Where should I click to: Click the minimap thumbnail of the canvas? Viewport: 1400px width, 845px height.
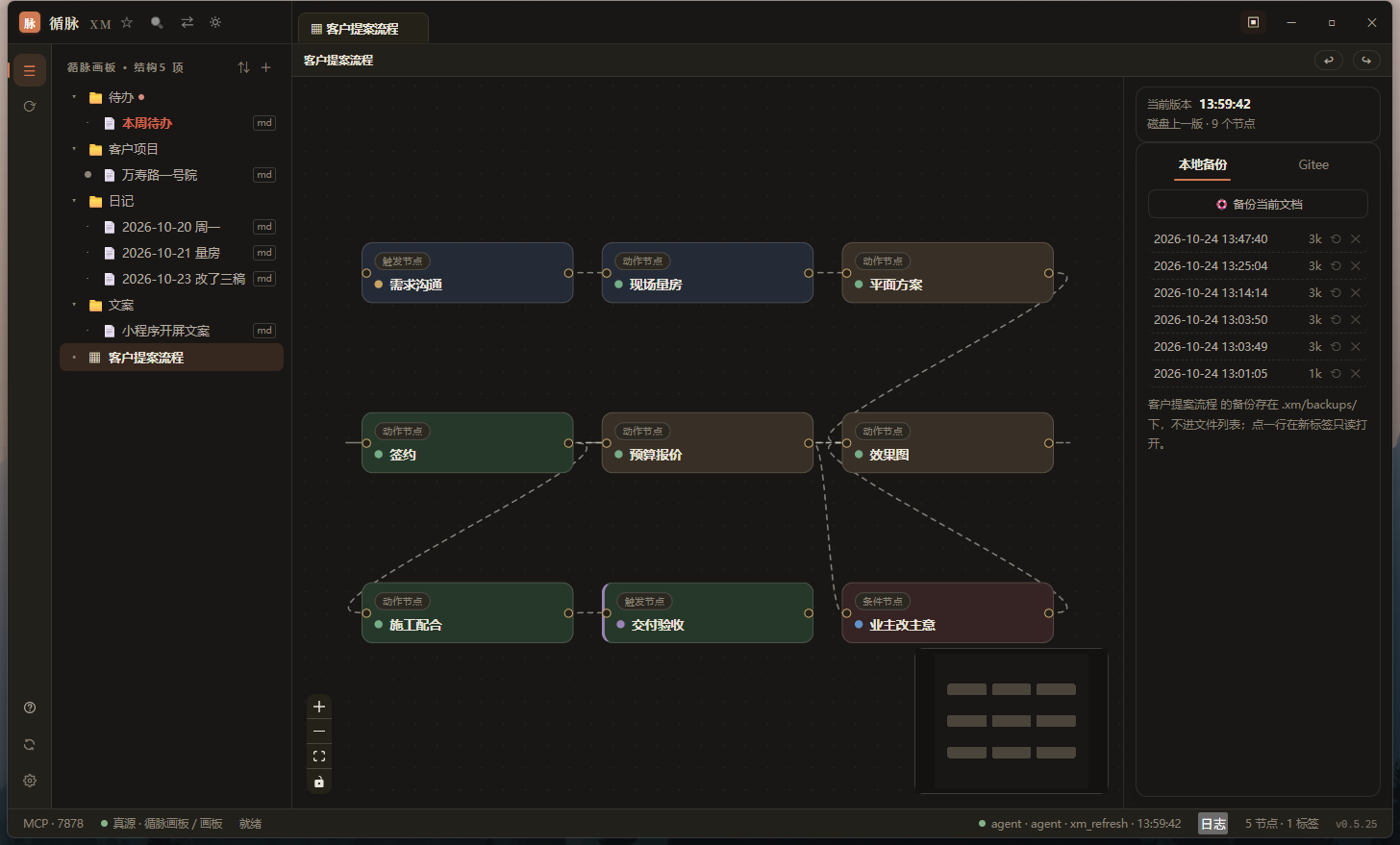pyautogui.click(x=1012, y=721)
